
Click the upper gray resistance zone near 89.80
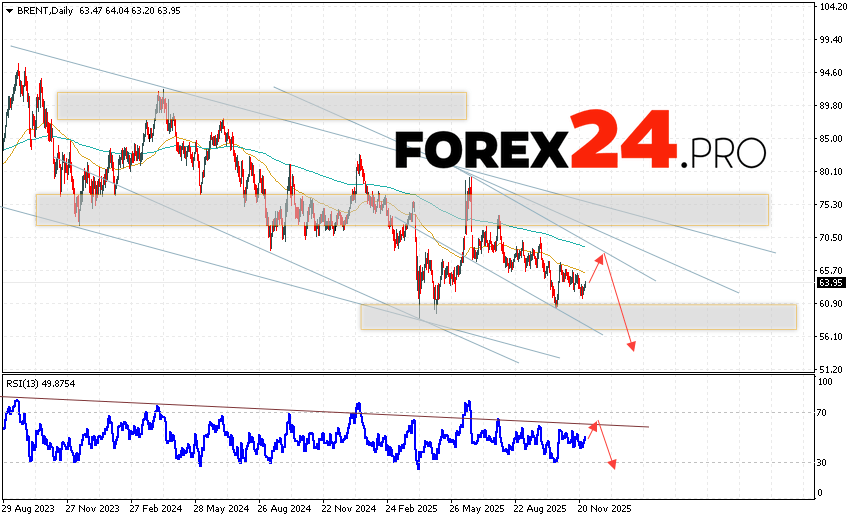(262, 105)
